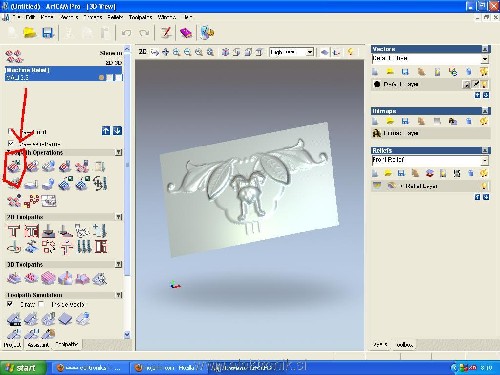Collapse the Vectors panel header arrow
500x375 pixels.
tap(485, 49)
